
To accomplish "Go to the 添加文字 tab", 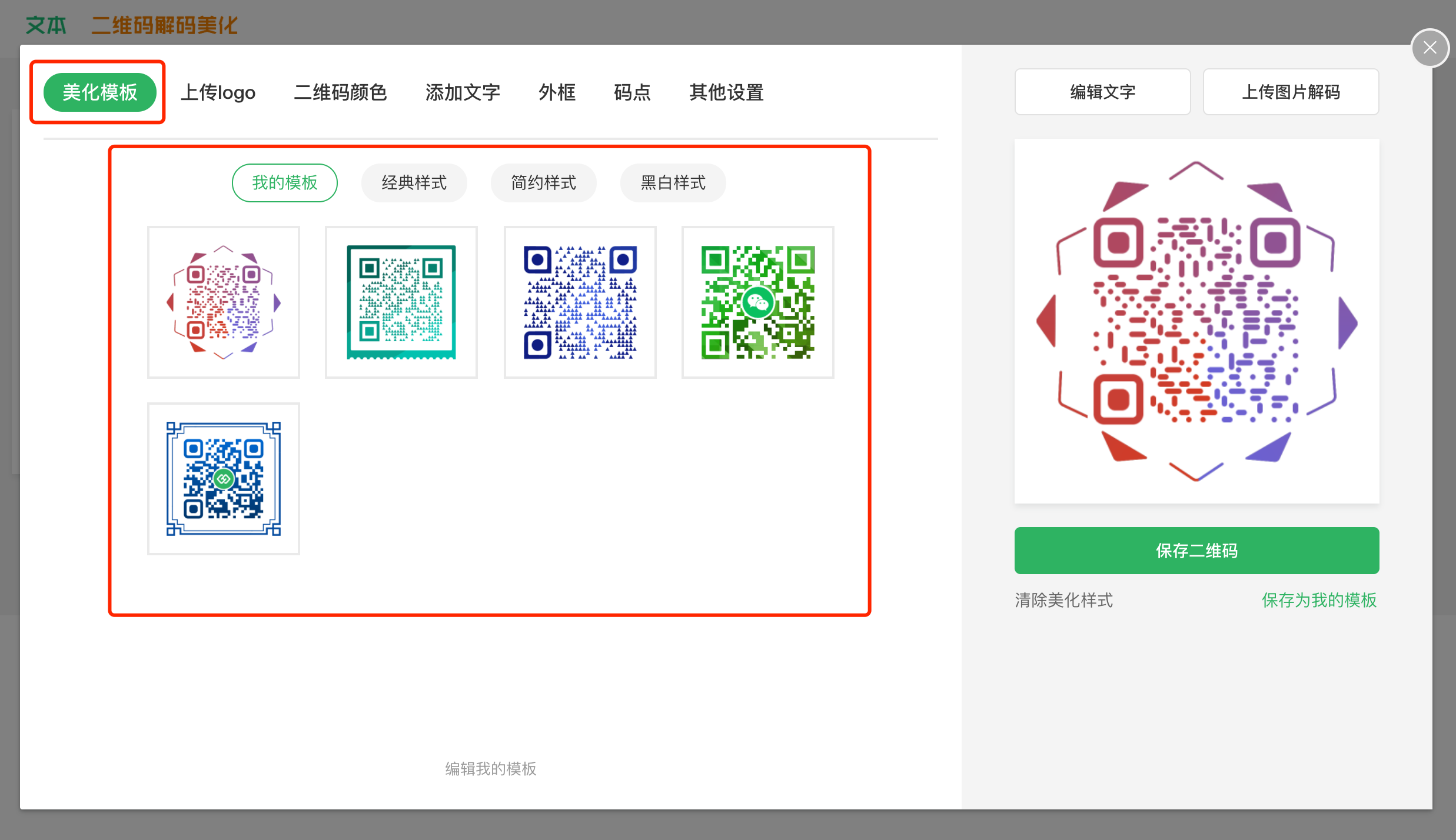I will coord(463,92).
